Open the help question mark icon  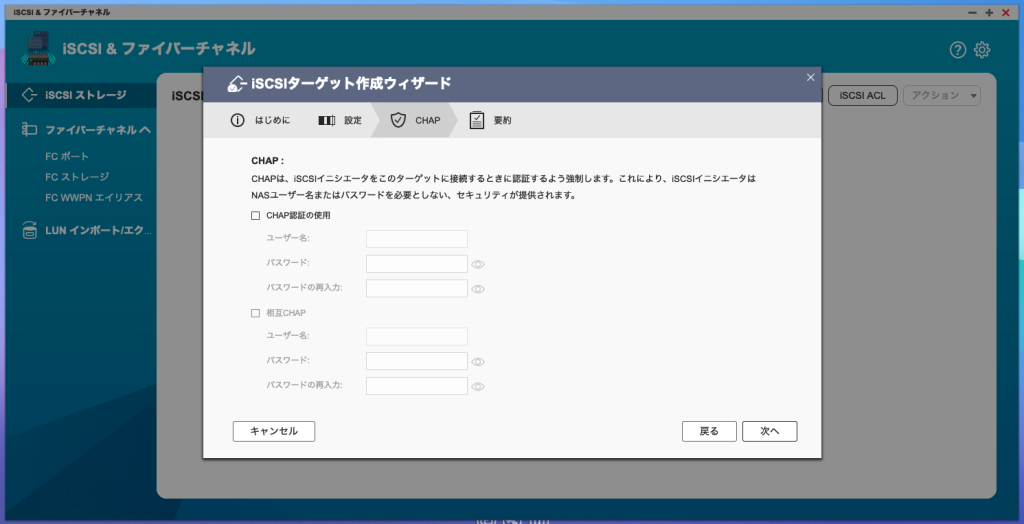click(958, 50)
